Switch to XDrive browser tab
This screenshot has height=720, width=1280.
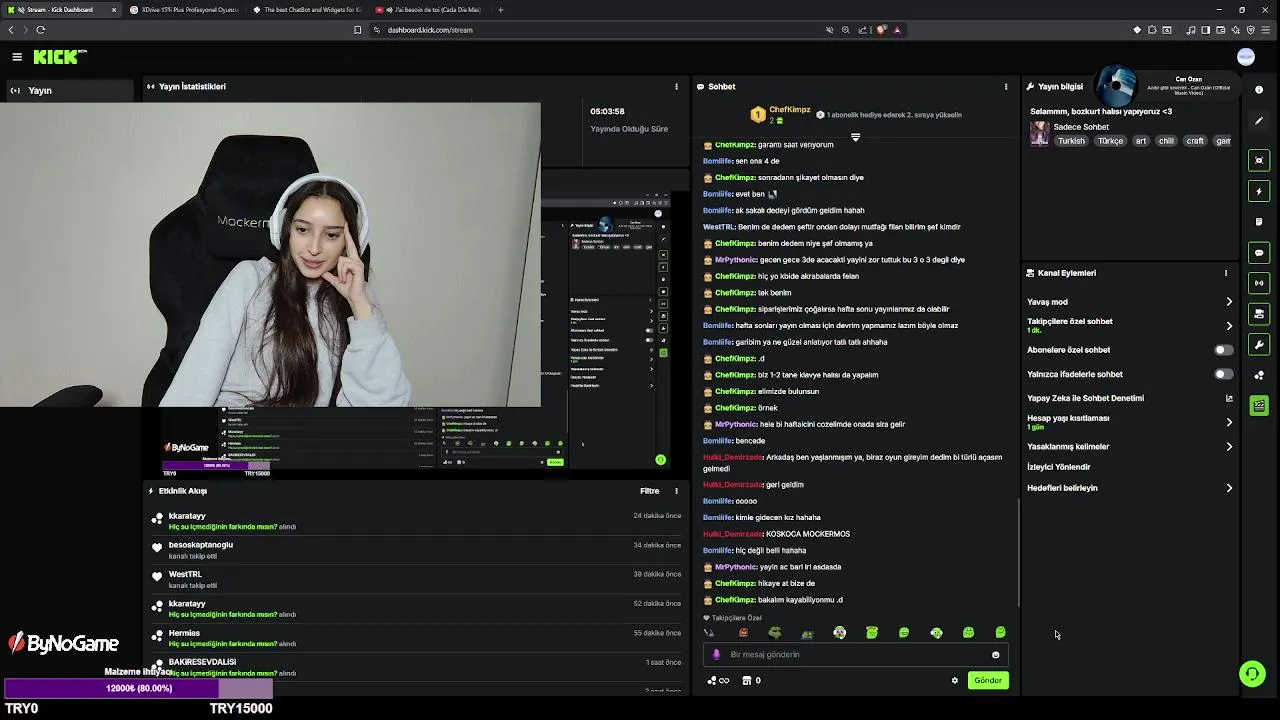(184, 10)
